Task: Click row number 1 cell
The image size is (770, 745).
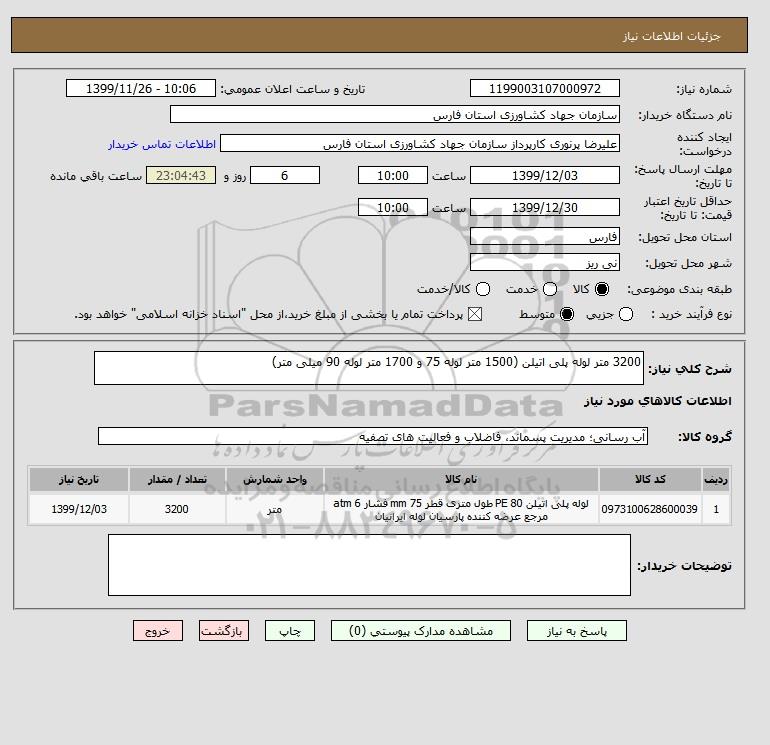Action: point(716,509)
